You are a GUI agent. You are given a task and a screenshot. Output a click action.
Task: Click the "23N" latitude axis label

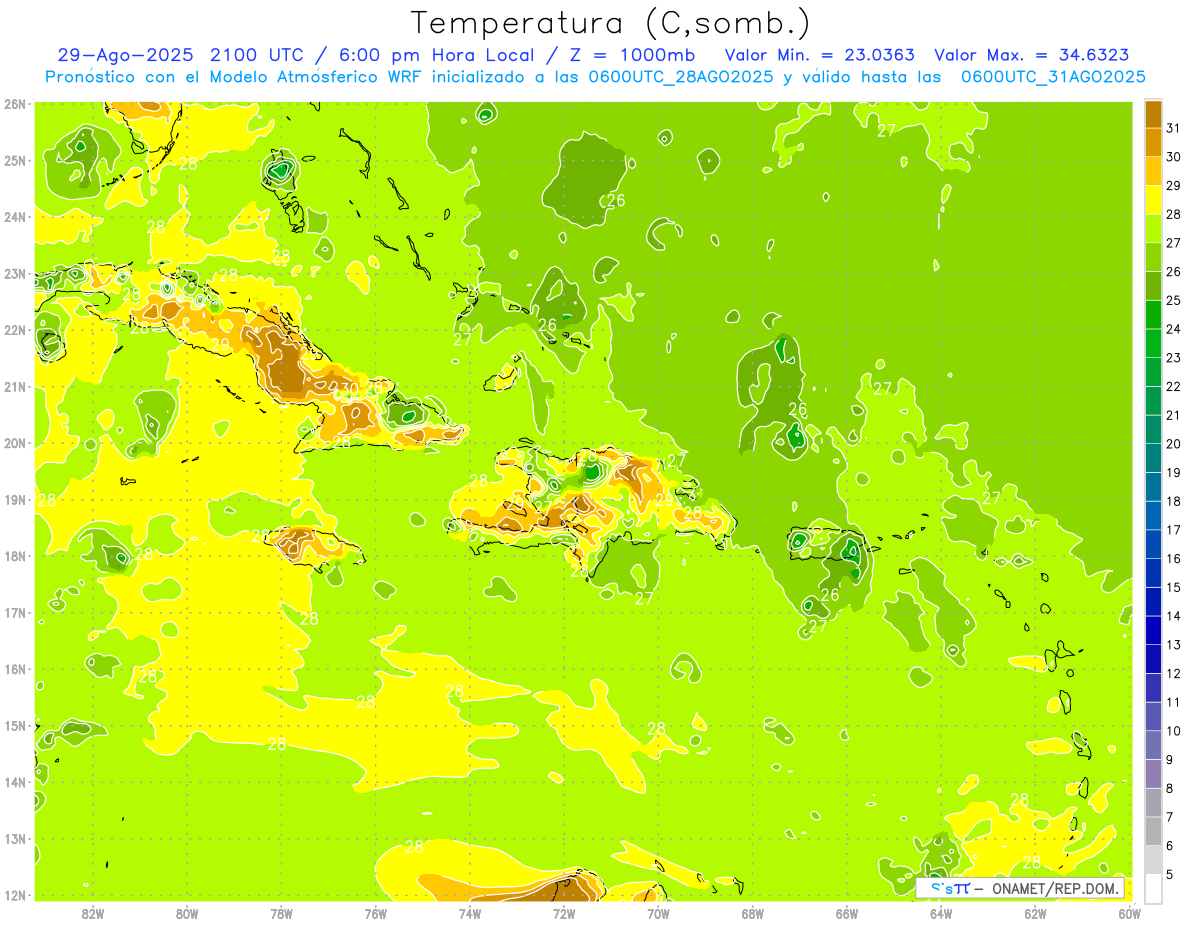click(15, 273)
